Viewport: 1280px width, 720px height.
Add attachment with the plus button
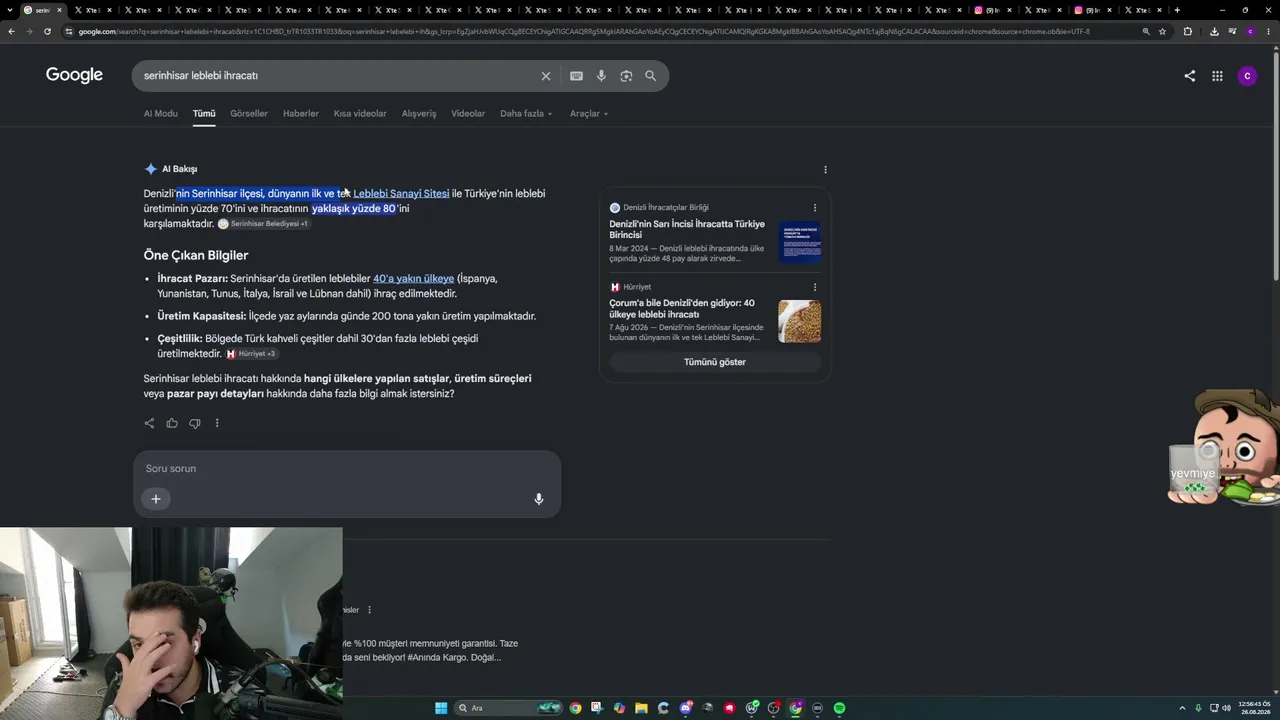click(156, 499)
